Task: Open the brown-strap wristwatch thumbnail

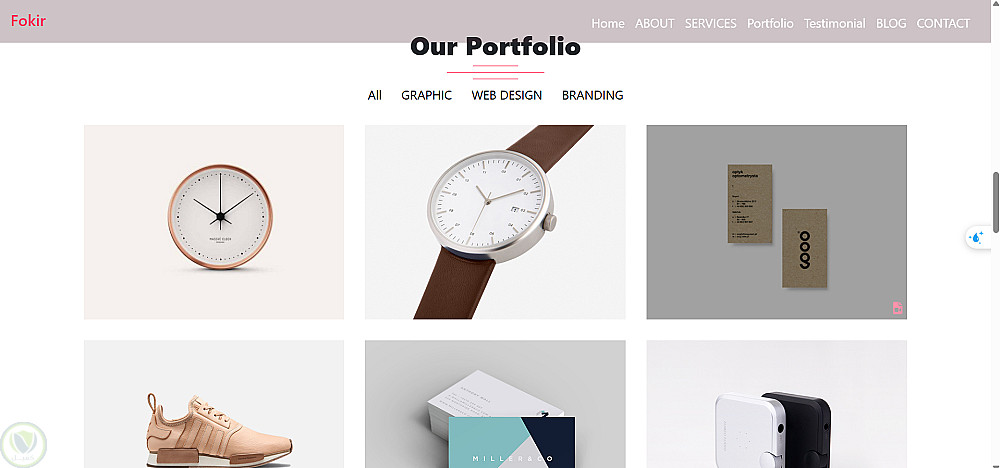Action: click(x=495, y=222)
